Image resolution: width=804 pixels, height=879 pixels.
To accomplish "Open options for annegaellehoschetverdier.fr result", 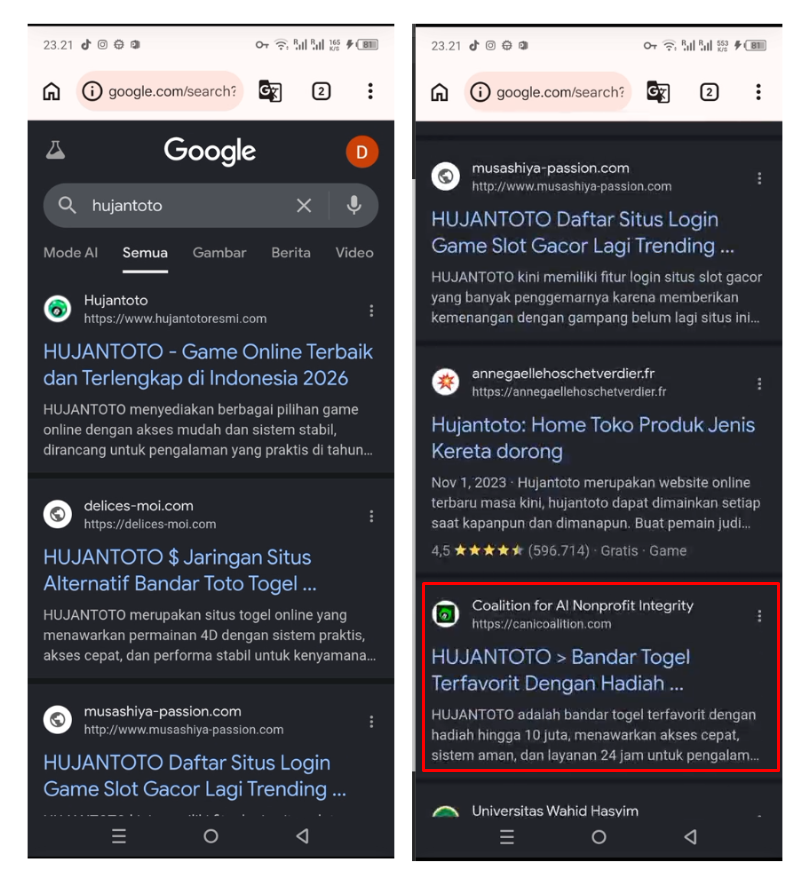I will (759, 383).
